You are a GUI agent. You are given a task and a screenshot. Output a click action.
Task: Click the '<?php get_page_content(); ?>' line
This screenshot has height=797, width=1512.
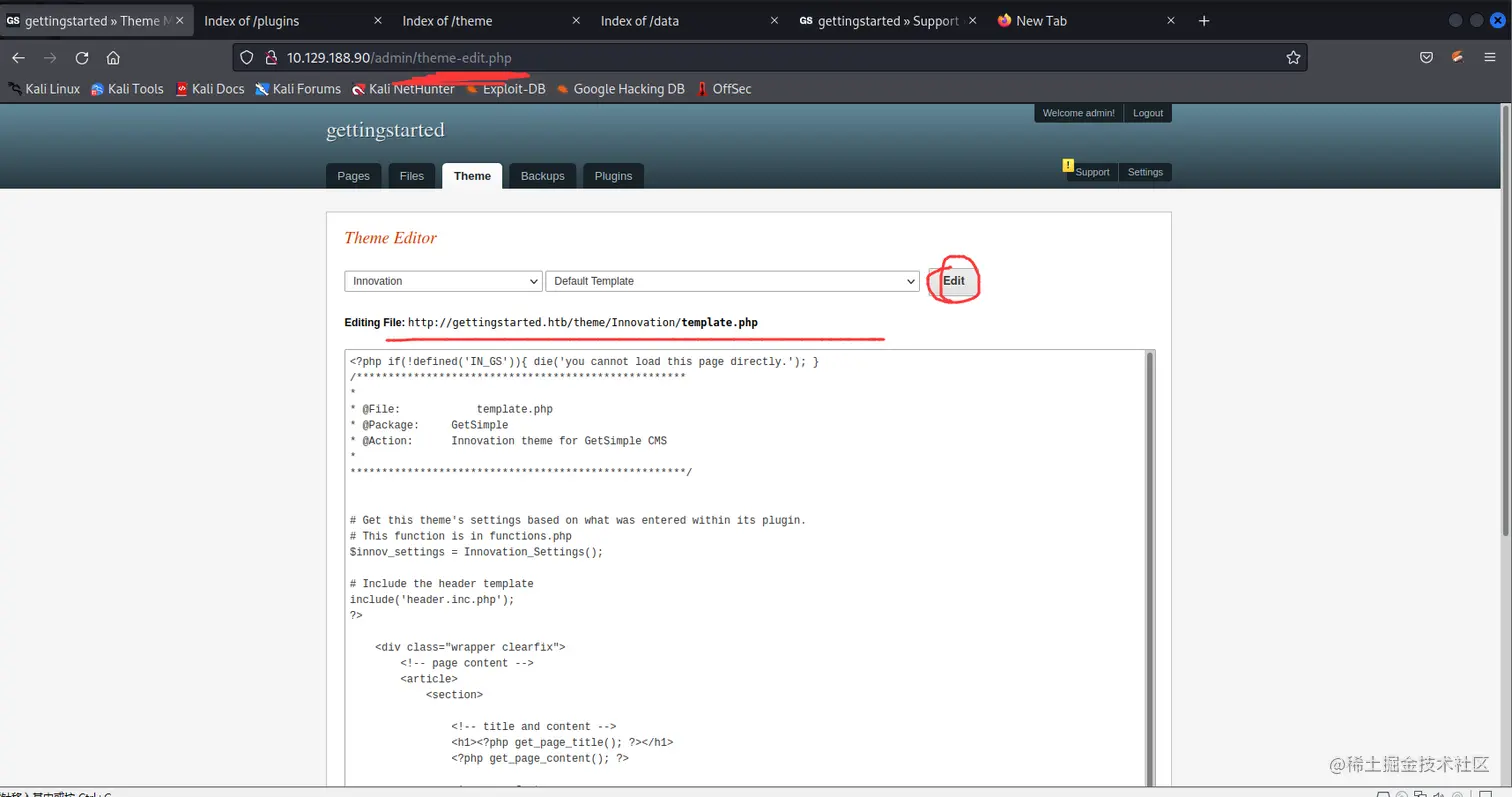tap(540, 759)
